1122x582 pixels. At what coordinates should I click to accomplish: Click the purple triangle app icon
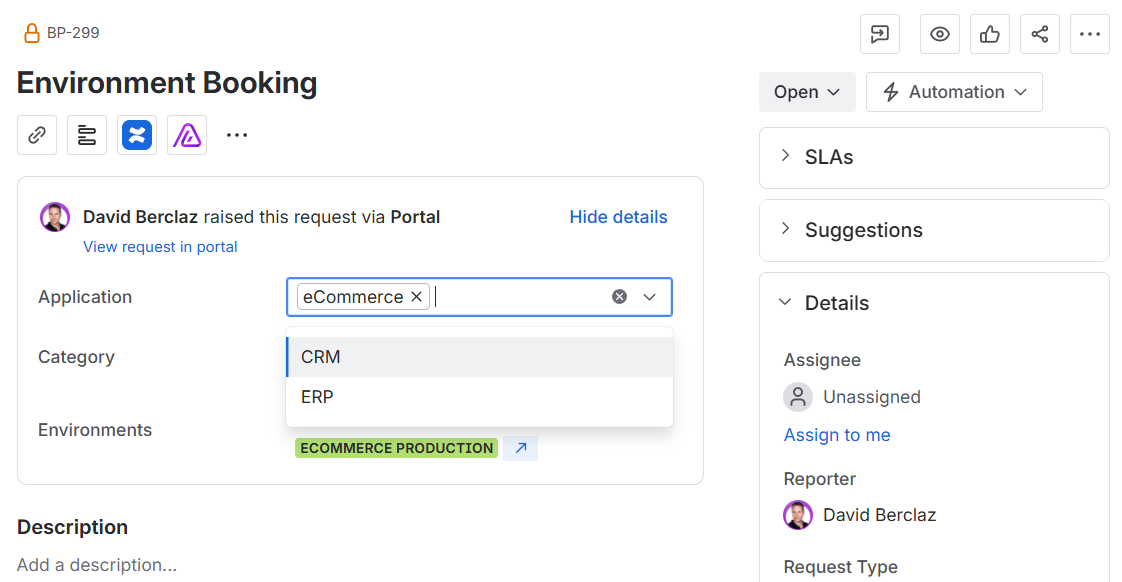click(187, 135)
